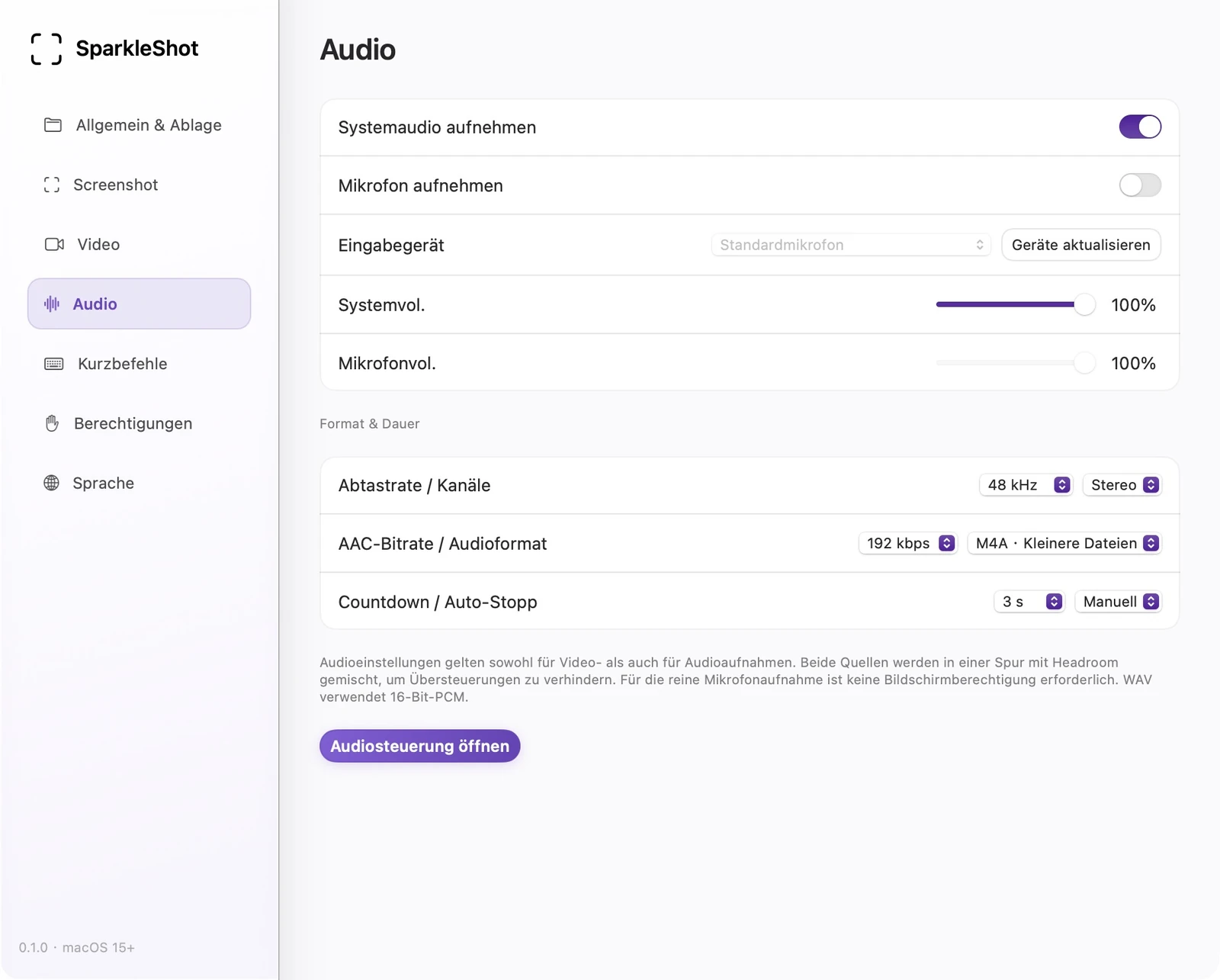The width and height of the screenshot is (1220, 980).
Task: Switch to the Video settings section
Action: point(139,244)
